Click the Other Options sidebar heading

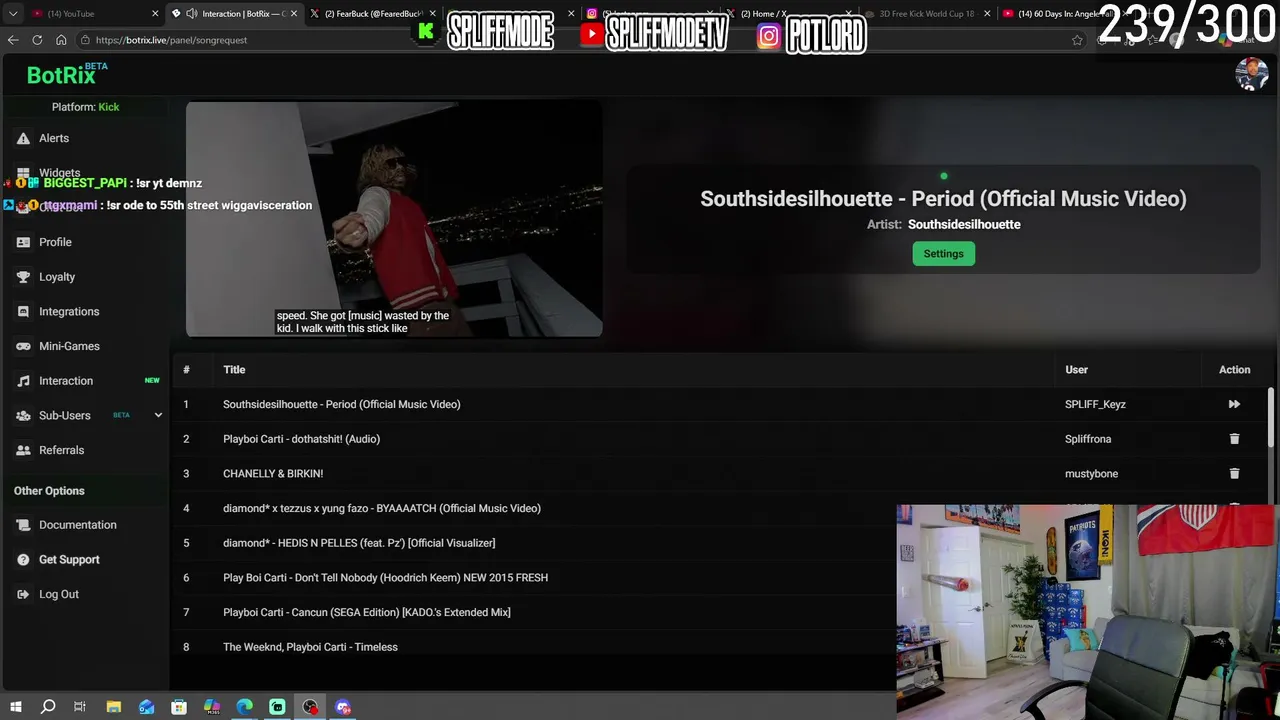tap(49, 491)
